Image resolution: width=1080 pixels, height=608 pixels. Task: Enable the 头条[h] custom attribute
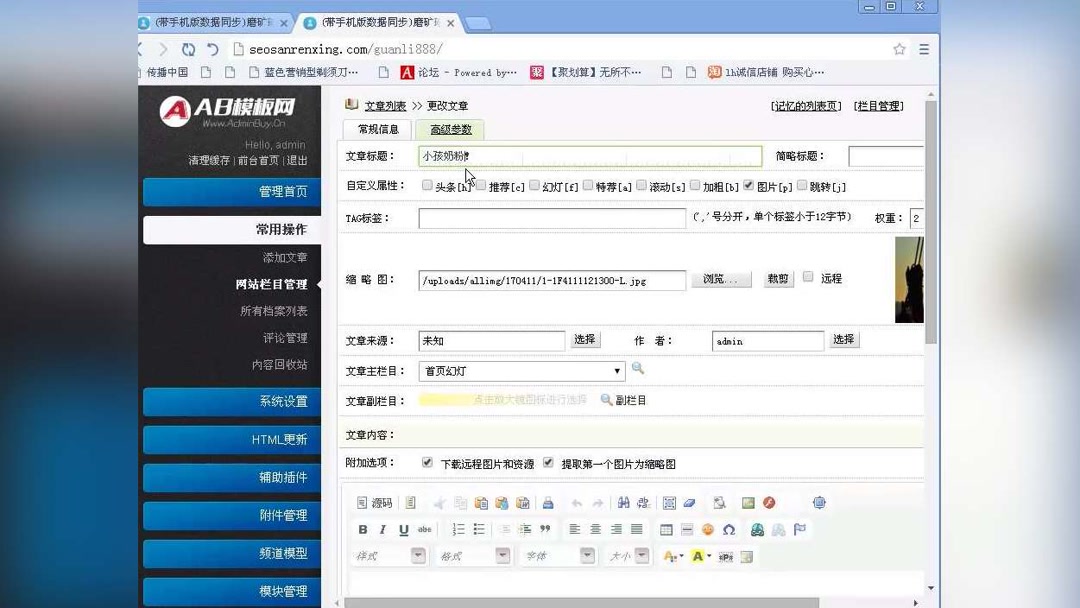(428, 185)
